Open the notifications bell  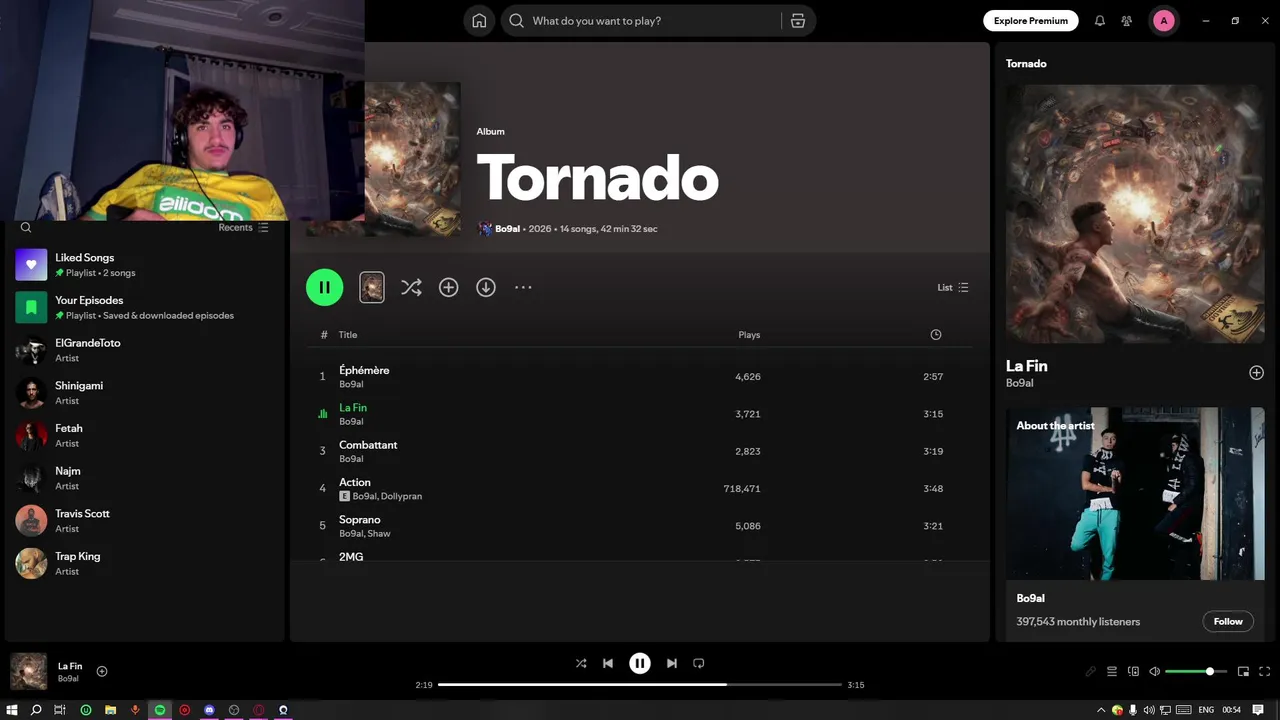click(1100, 21)
